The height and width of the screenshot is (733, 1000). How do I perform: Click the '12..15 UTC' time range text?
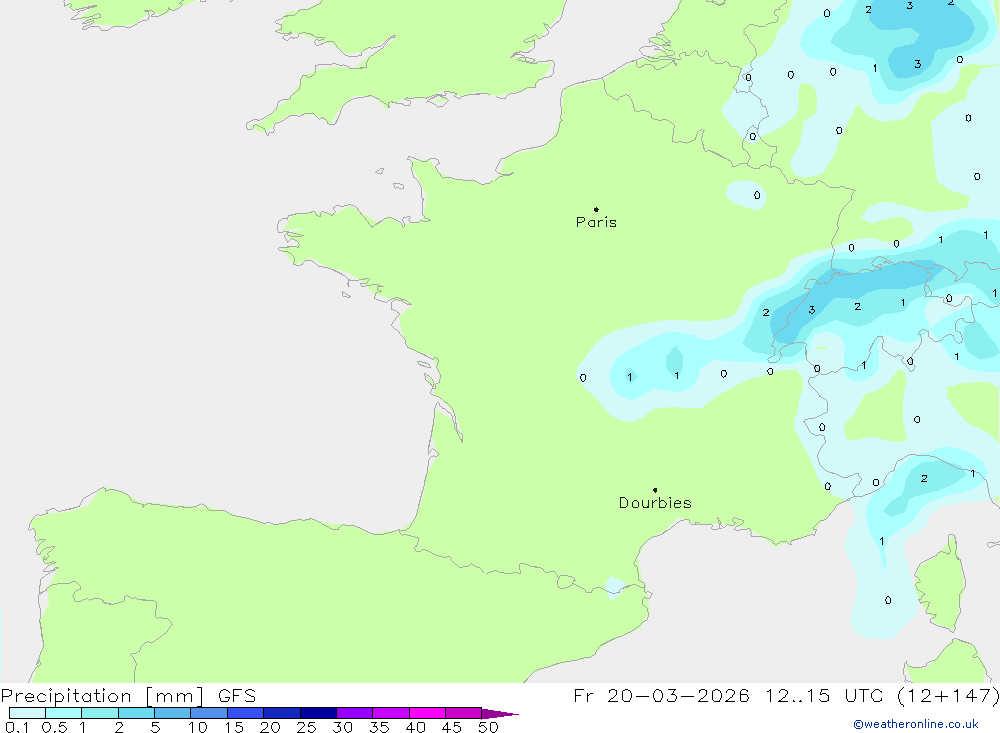827,695
